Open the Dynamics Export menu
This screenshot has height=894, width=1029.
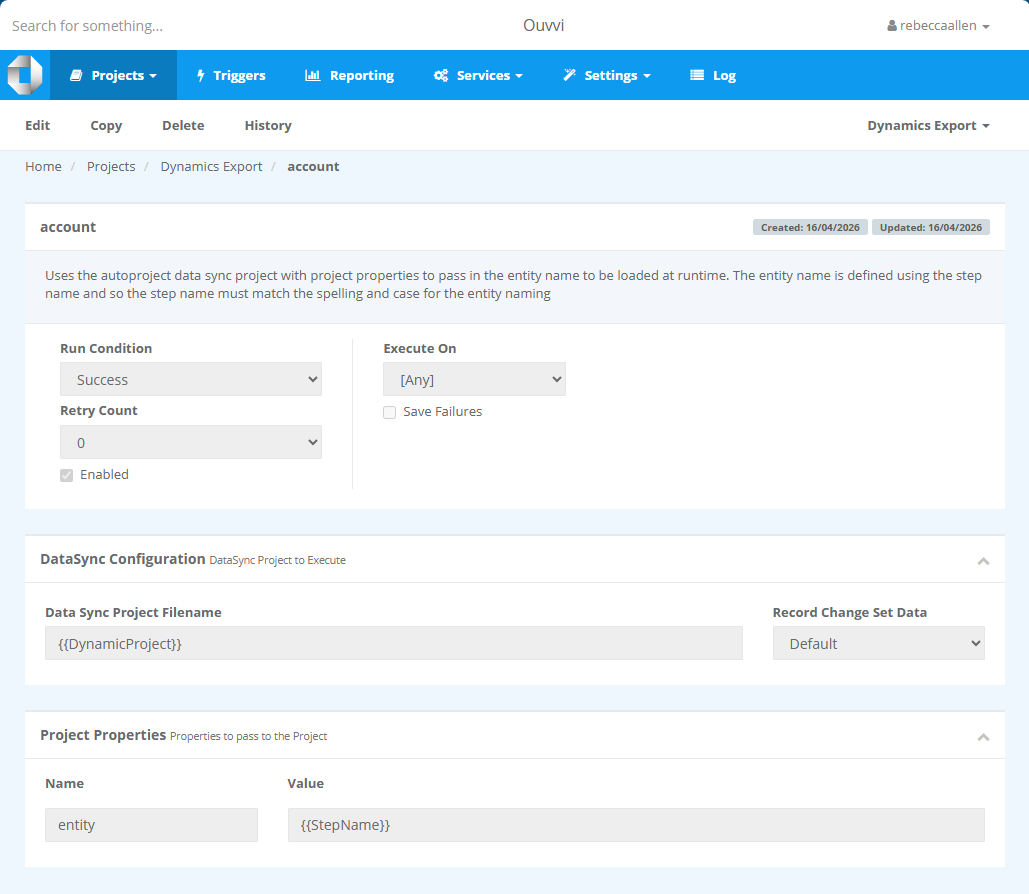pos(927,125)
